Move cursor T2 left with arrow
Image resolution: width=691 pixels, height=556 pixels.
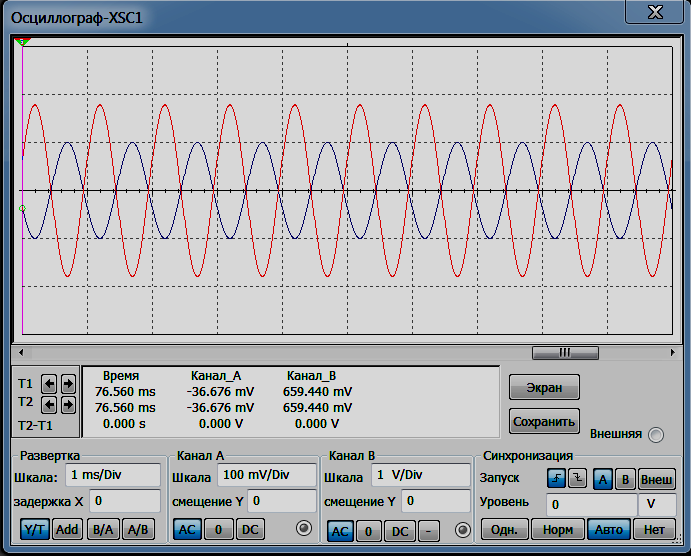[48, 404]
